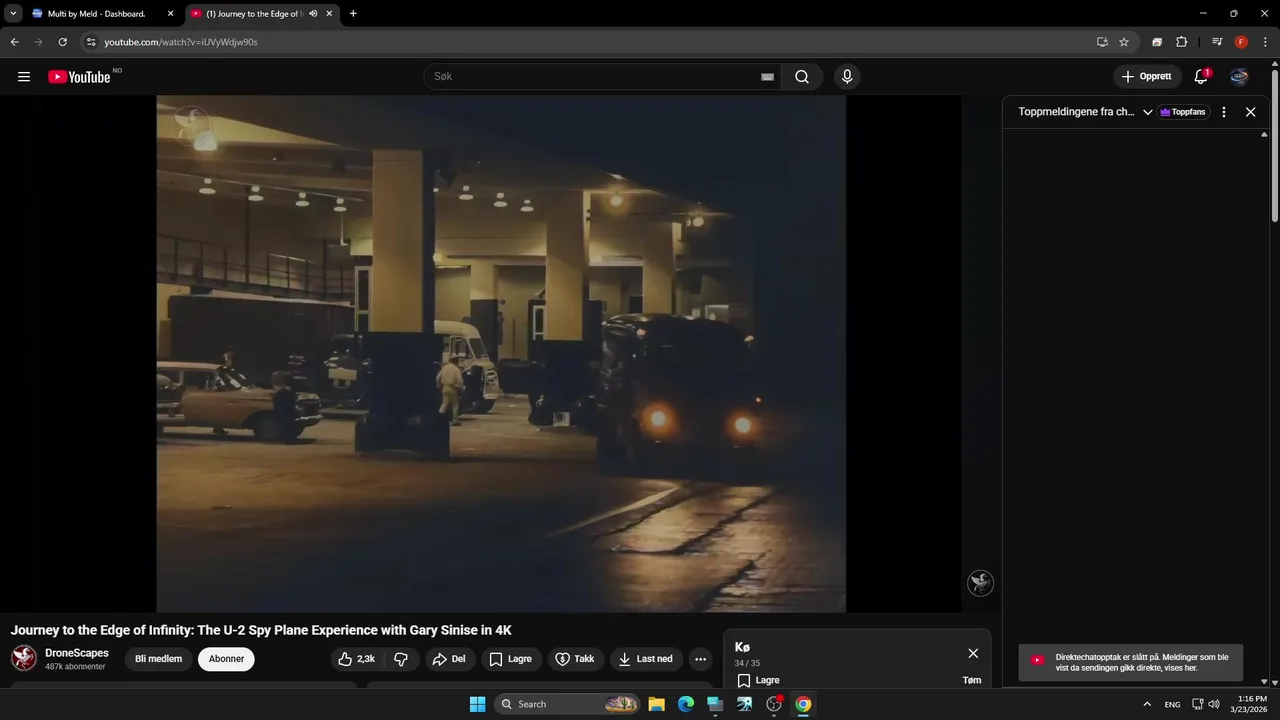1280x720 pixels.
Task: Reload the YouTube page
Action: point(62,42)
